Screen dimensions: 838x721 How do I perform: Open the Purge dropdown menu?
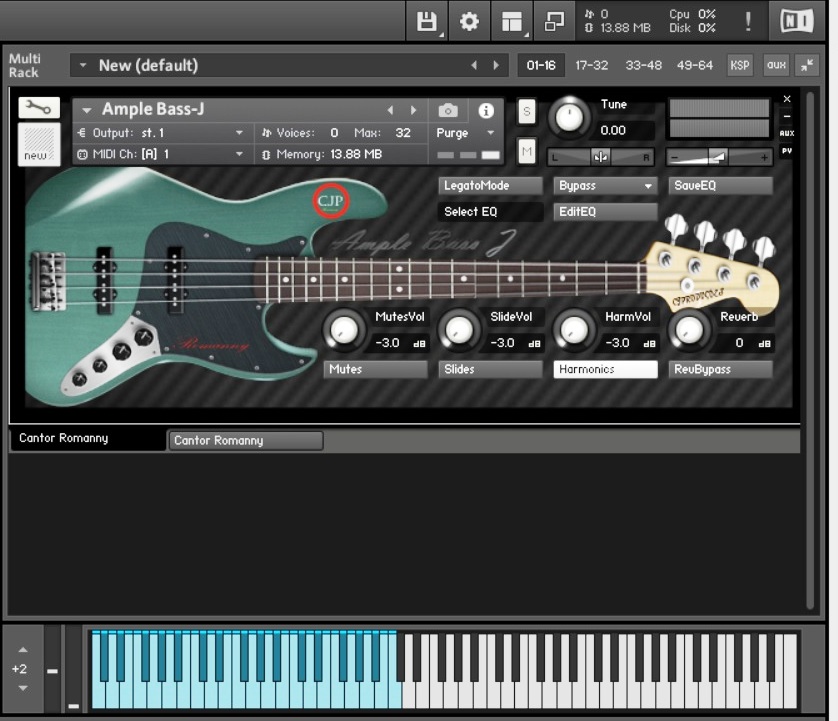[465, 133]
